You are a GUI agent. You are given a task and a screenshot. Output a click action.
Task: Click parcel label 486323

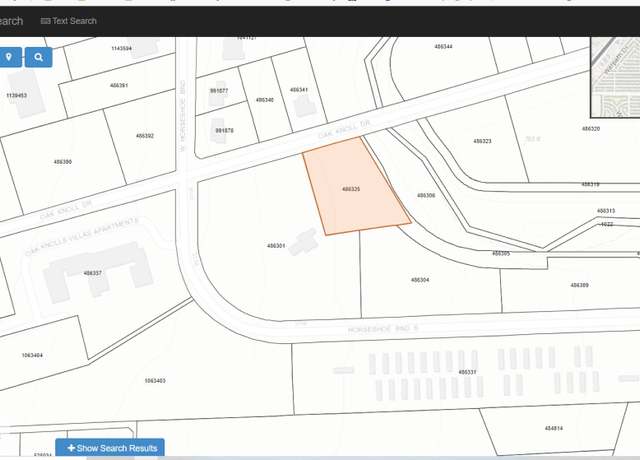pos(482,141)
